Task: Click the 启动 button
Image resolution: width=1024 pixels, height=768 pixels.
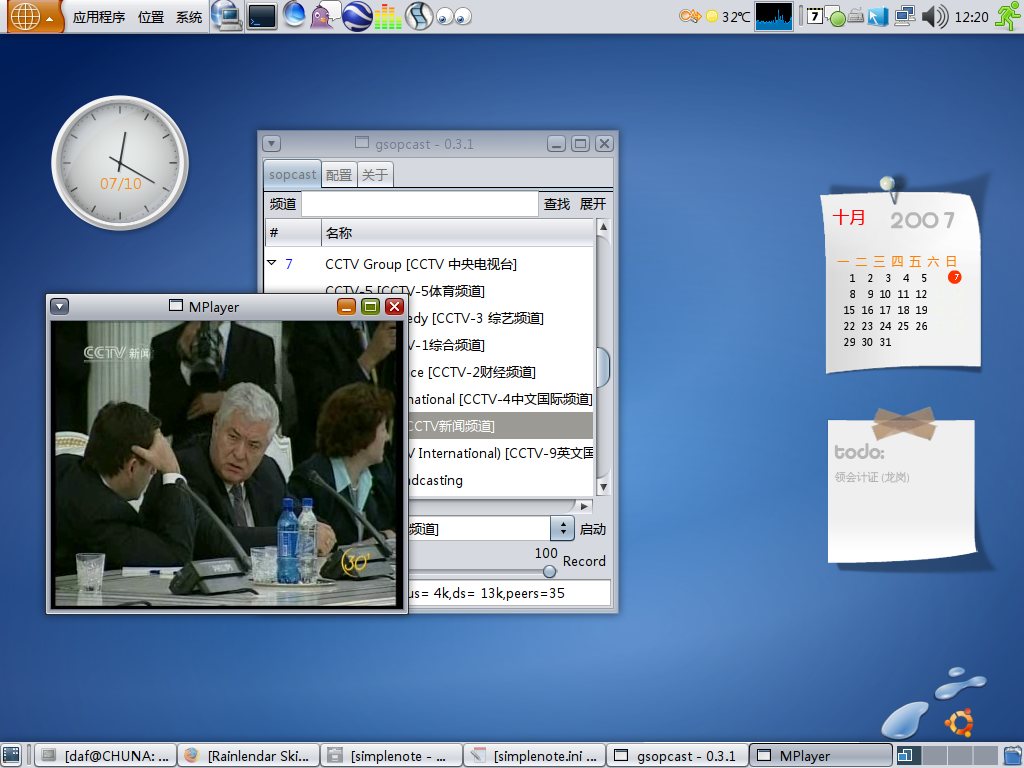Action: click(x=593, y=529)
